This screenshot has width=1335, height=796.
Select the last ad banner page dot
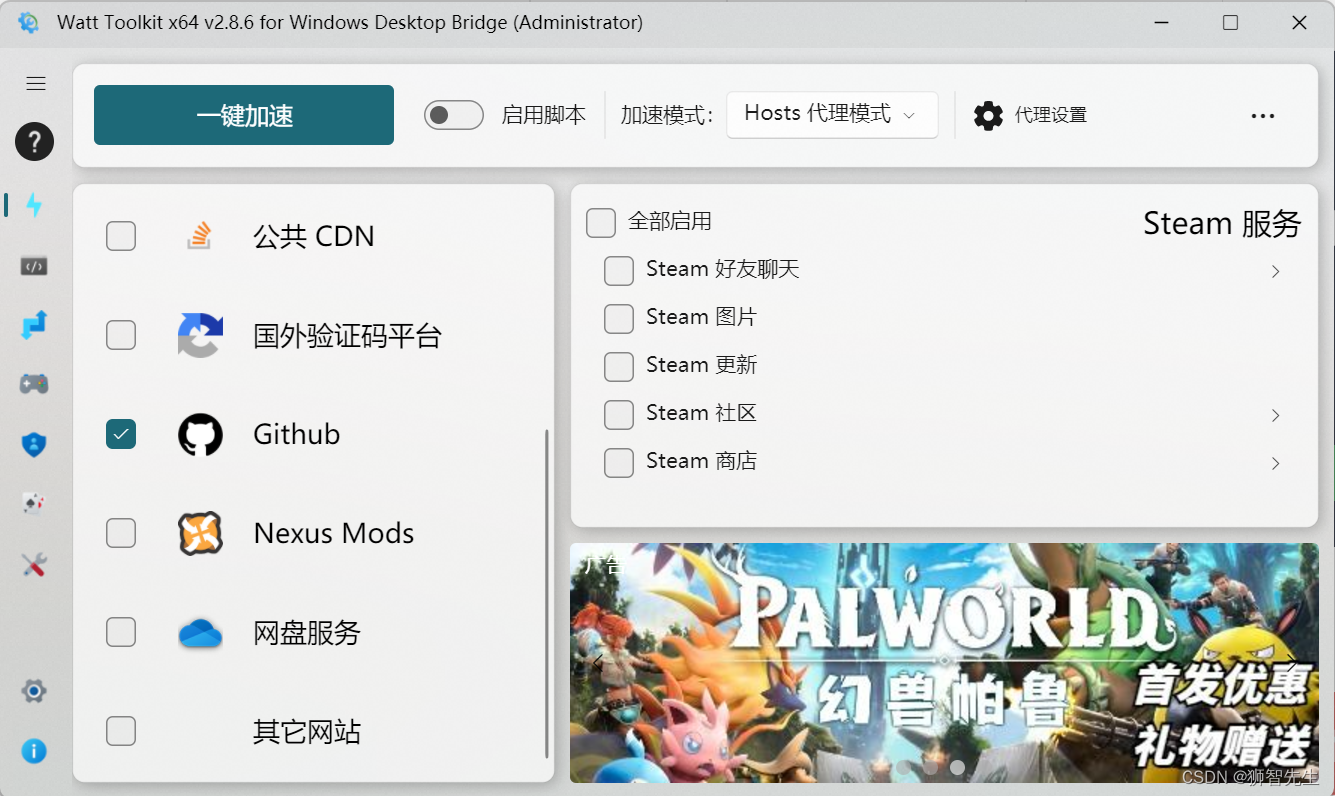click(x=958, y=768)
